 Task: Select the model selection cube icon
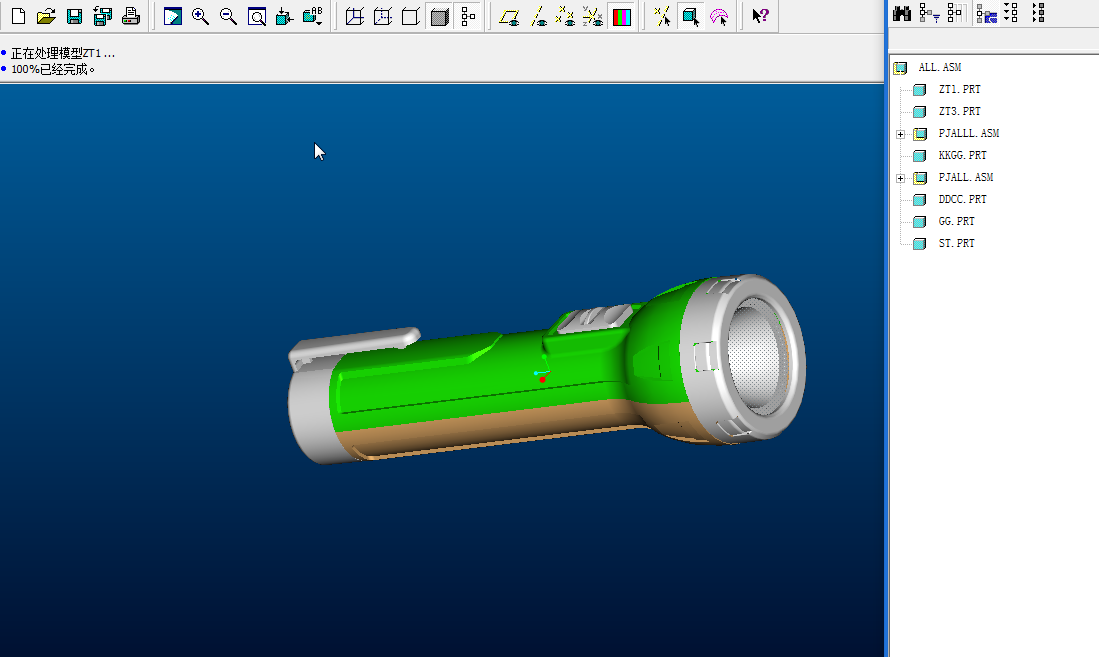pyautogui.click(x=691, y=16)
